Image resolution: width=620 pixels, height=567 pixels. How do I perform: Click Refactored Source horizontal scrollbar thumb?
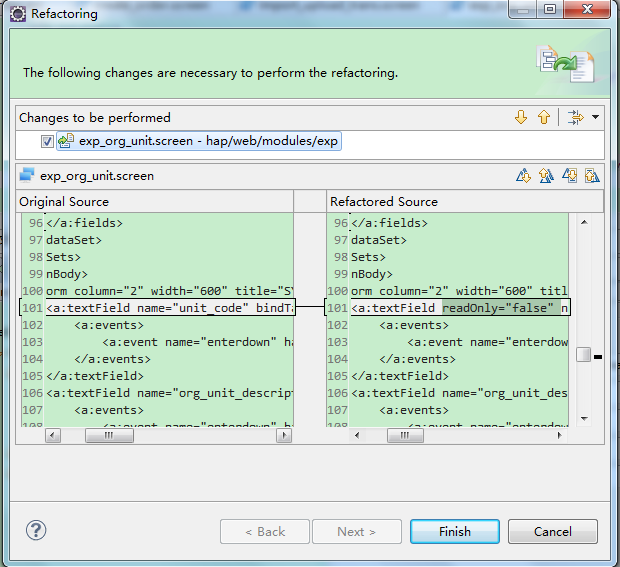[x=403, y=436]
